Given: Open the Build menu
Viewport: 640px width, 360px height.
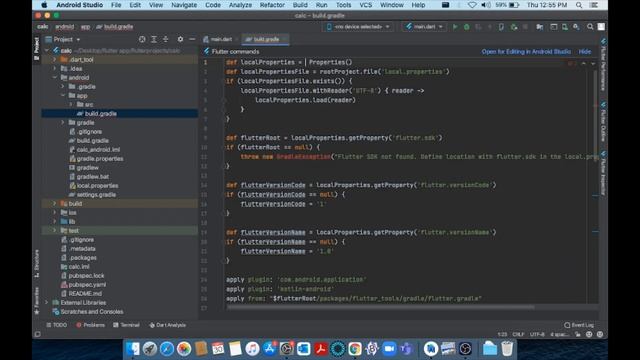Looking at the screenshot, I should tap(300, 5).
